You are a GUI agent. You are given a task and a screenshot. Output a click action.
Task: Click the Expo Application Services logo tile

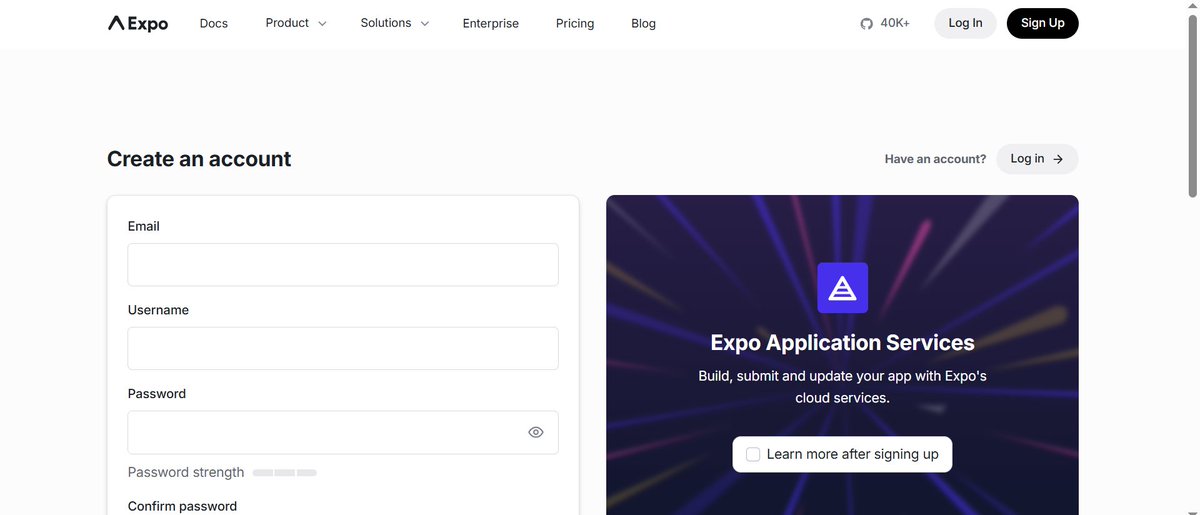click(842, 288)
